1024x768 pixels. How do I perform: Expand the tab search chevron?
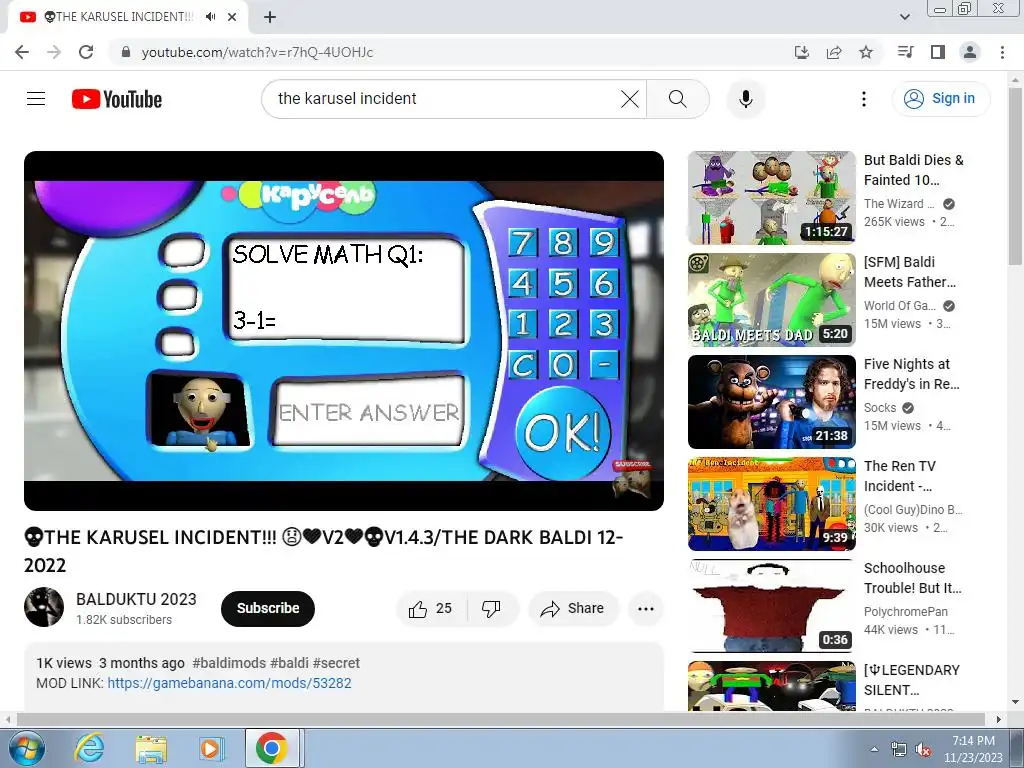(905, 17)
